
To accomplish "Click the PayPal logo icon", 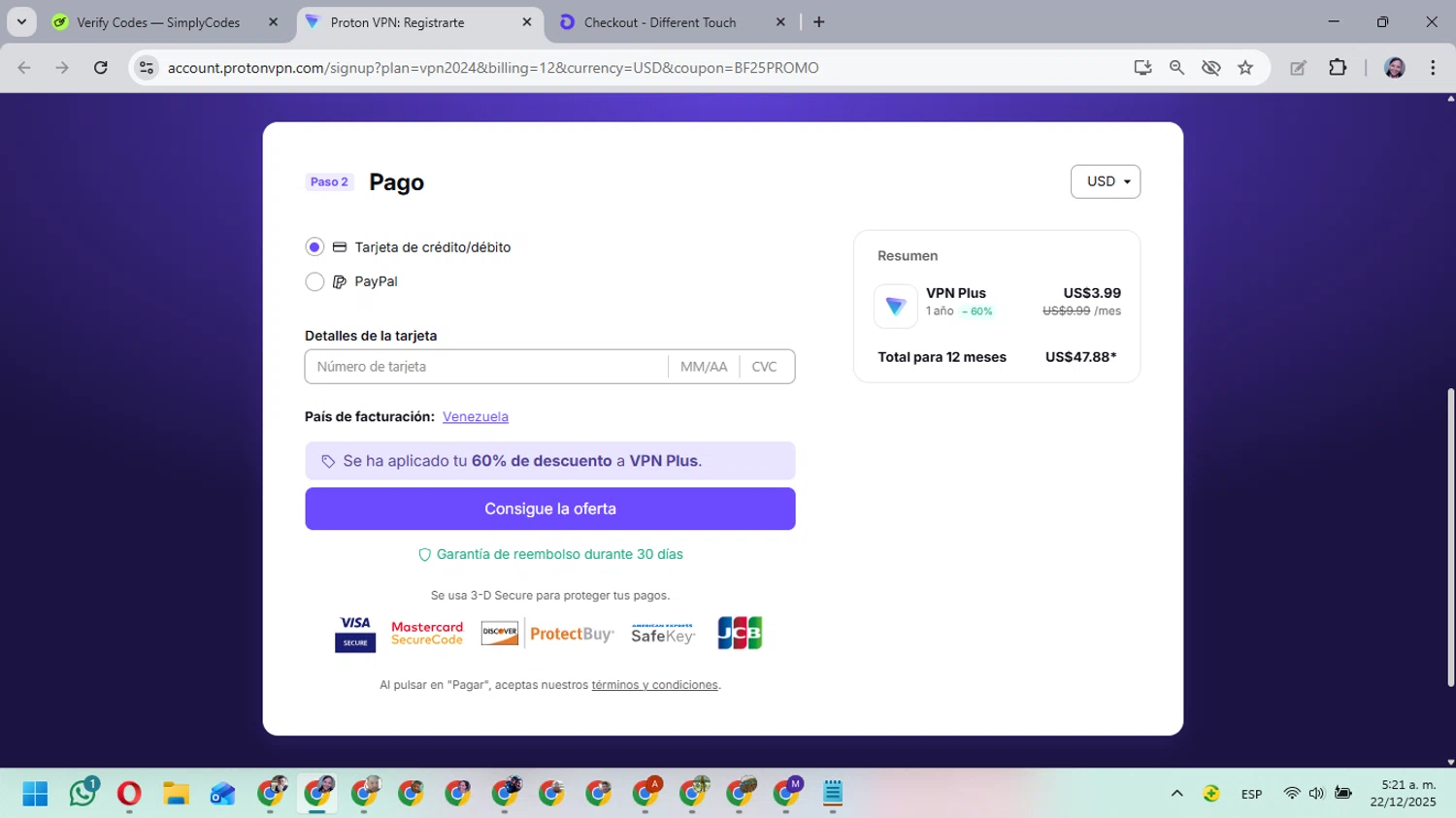I will (x=340, y=282).
